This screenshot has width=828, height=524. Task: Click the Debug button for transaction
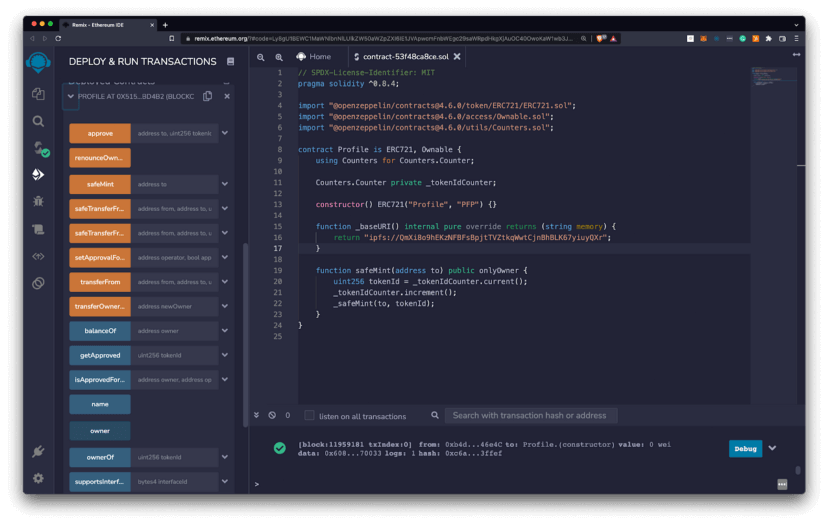(x=745, y=448)
